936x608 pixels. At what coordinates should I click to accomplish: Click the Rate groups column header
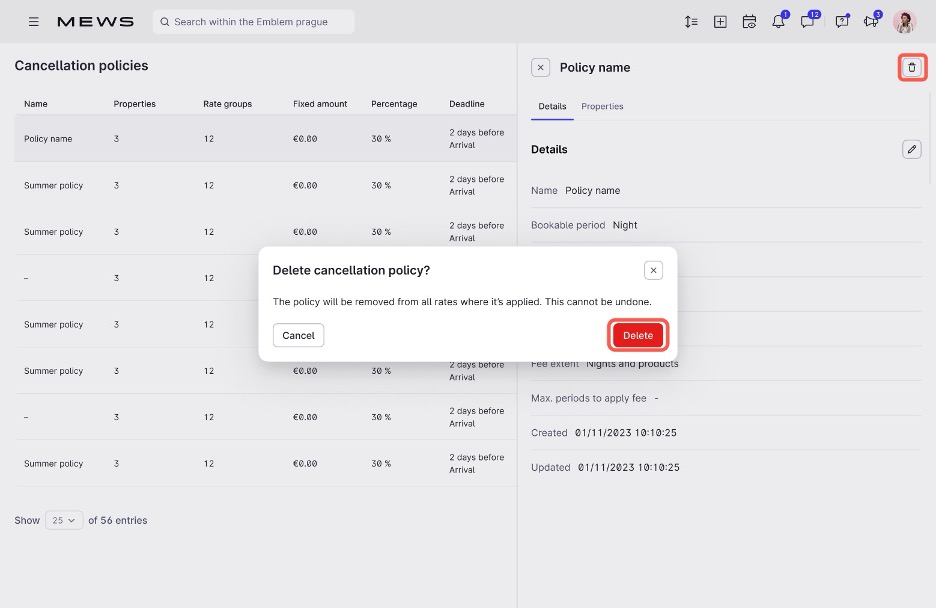(x=227, y=104)
